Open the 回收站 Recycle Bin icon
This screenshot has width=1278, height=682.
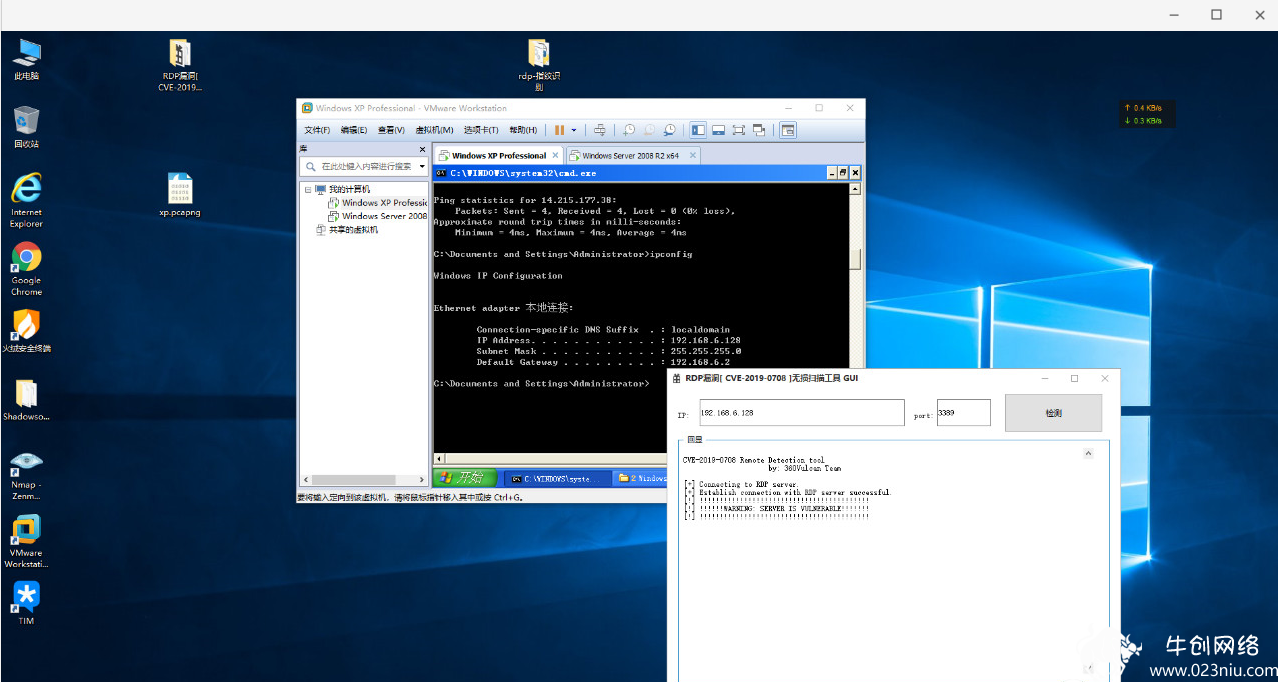(26, 127)
